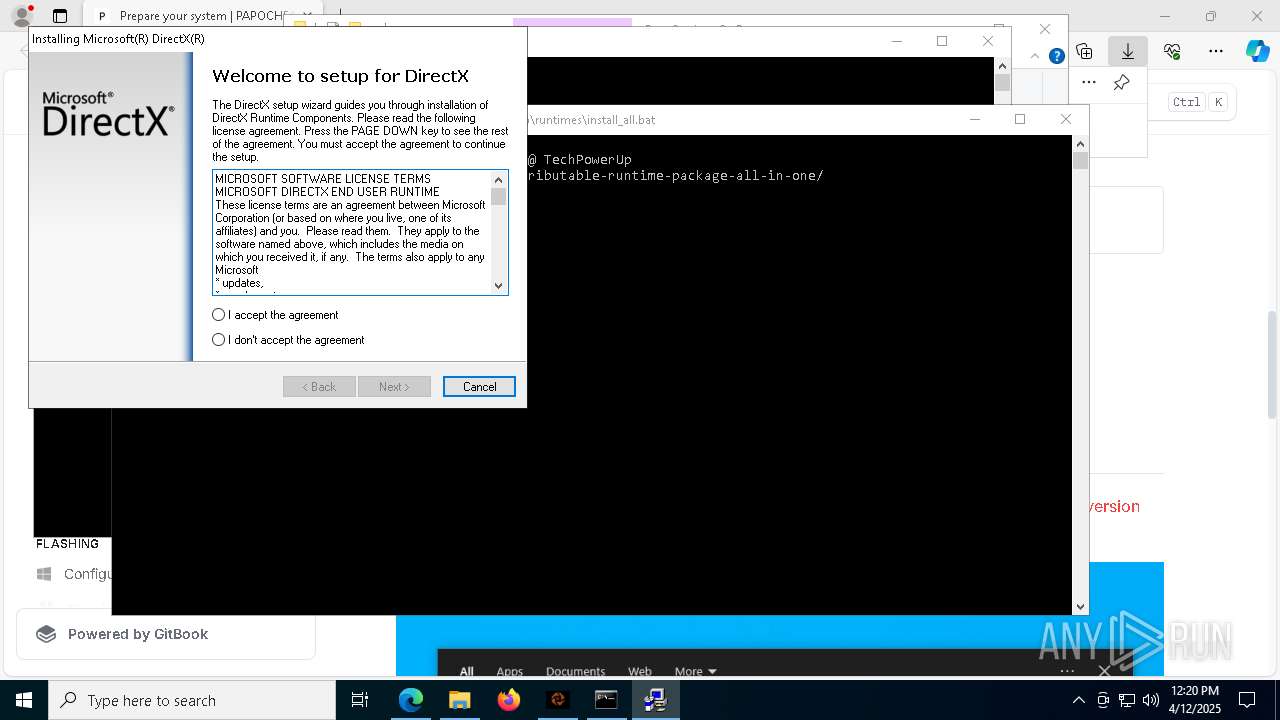Collapse the Explorer ribbon with chevron
The image size is (1280, 720).
1035,56
